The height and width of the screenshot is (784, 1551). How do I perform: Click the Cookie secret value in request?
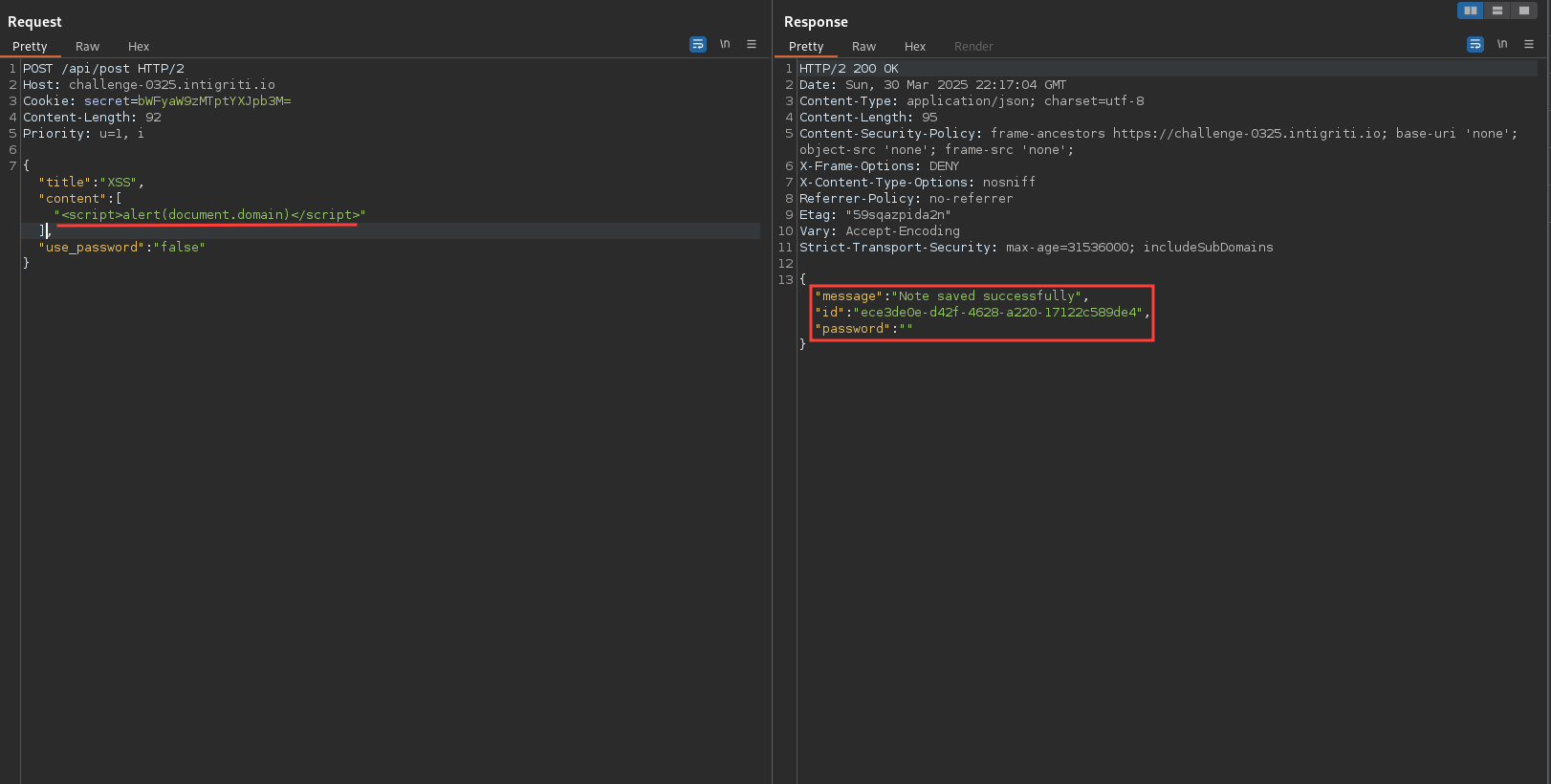coord(214,101)
